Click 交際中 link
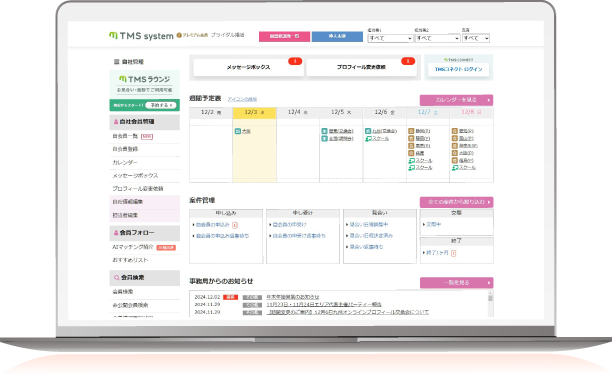612x375 pixels. point(434,225)
